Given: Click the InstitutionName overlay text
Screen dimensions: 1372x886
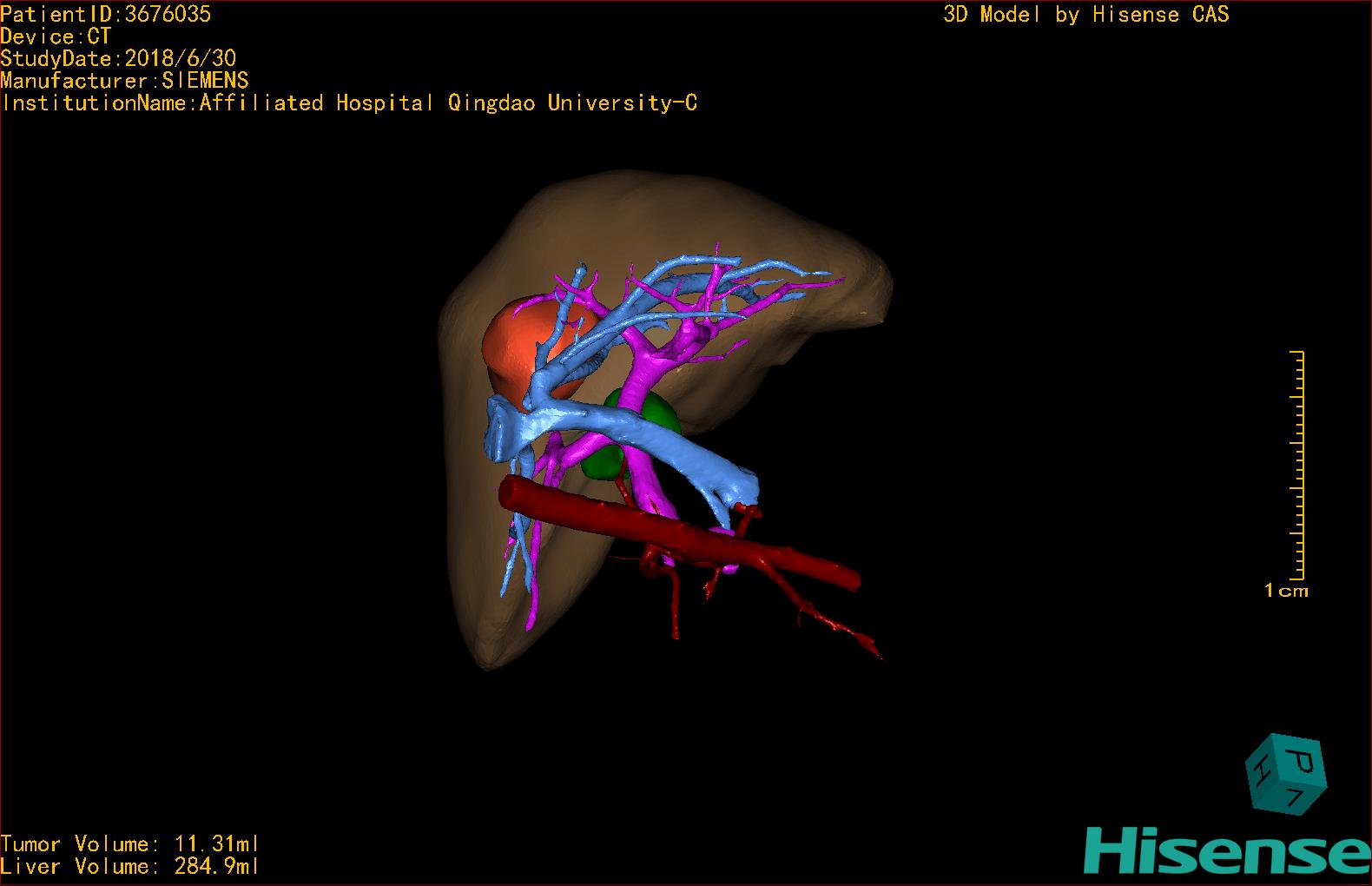Looking at the screenshot, I should [349, 103].
